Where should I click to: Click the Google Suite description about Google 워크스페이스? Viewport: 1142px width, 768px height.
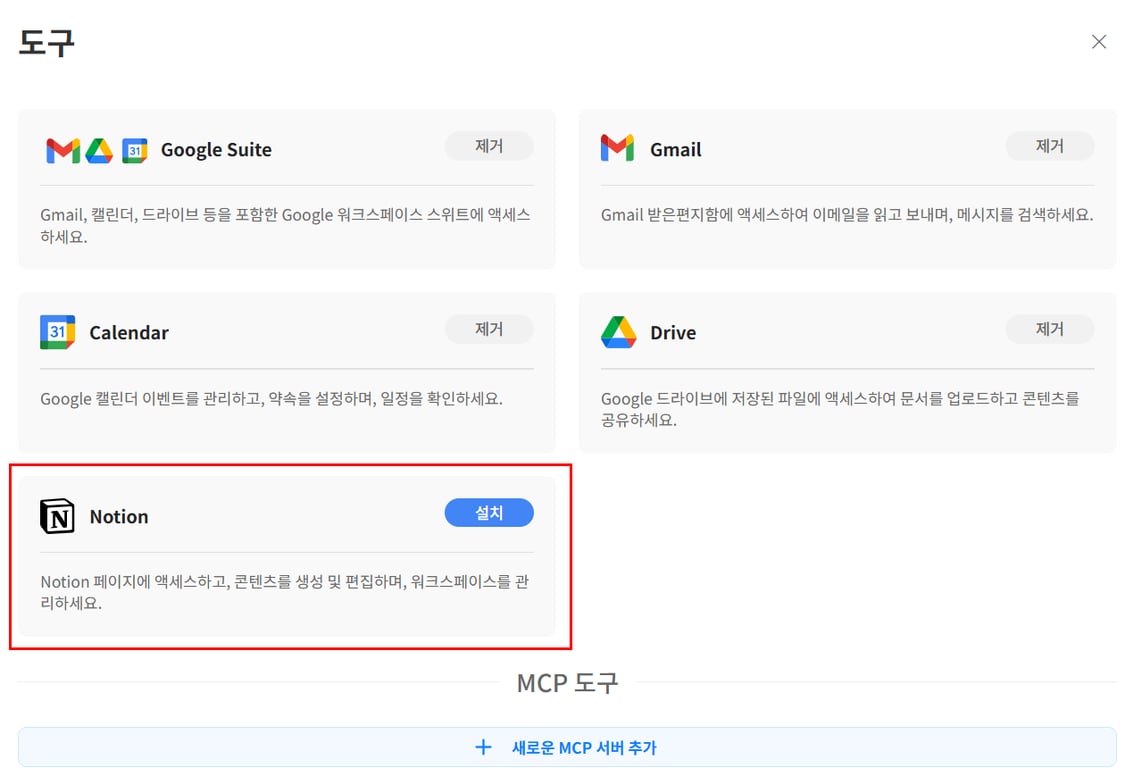click(286, 225)
